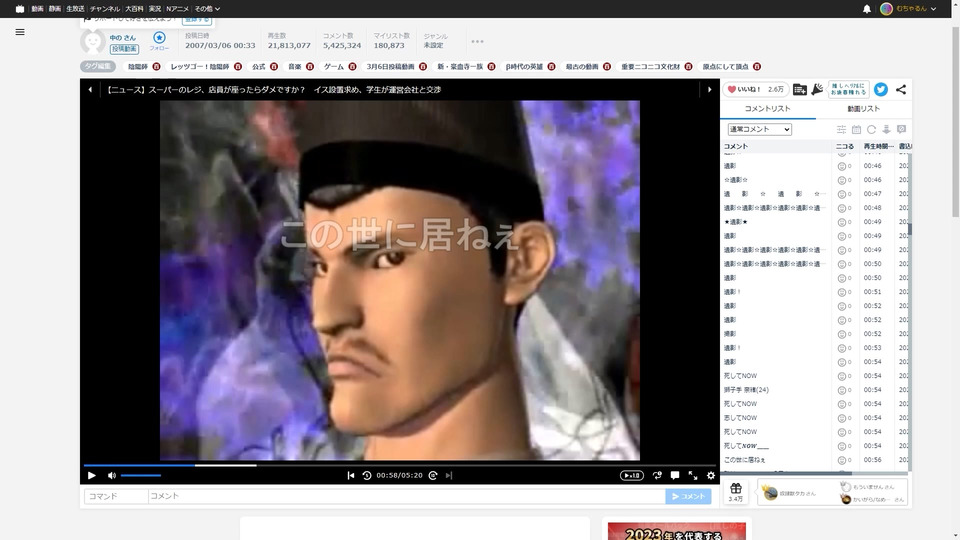Show next news ticker item
This screenshot has width=960, height=540.
click(709, 89)
